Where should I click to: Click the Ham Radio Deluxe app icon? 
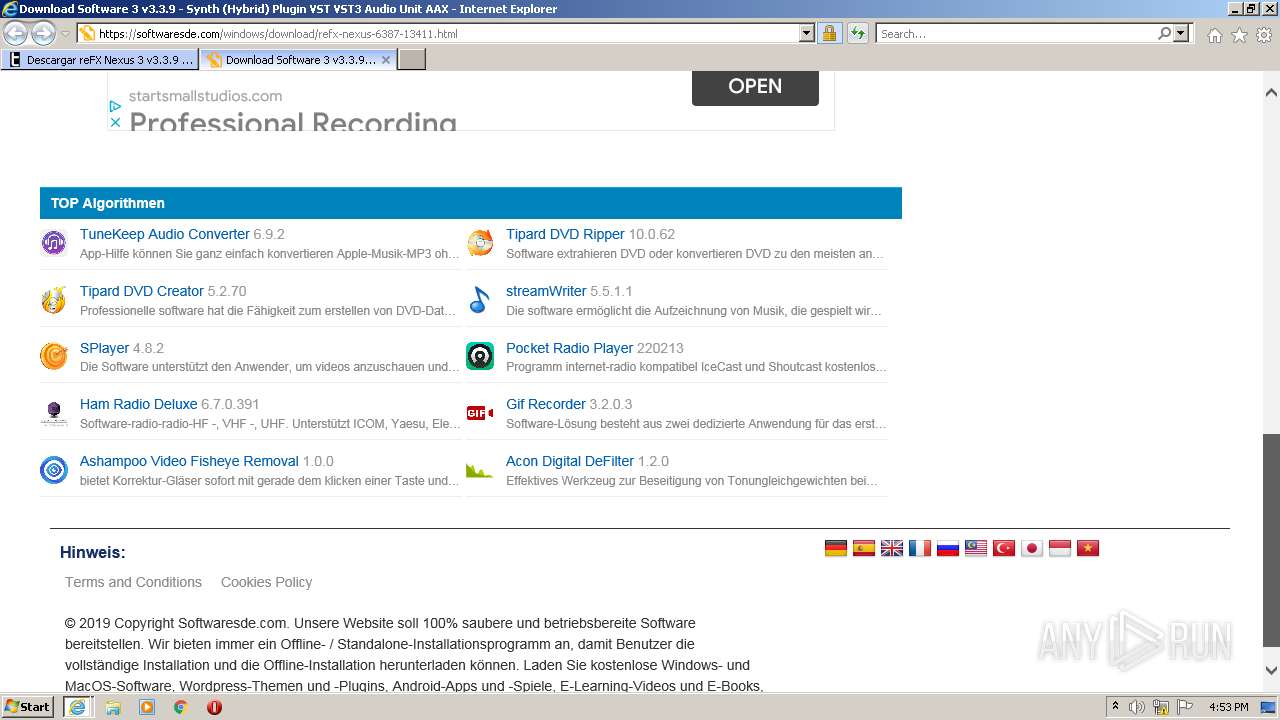[x=54, y=413]
